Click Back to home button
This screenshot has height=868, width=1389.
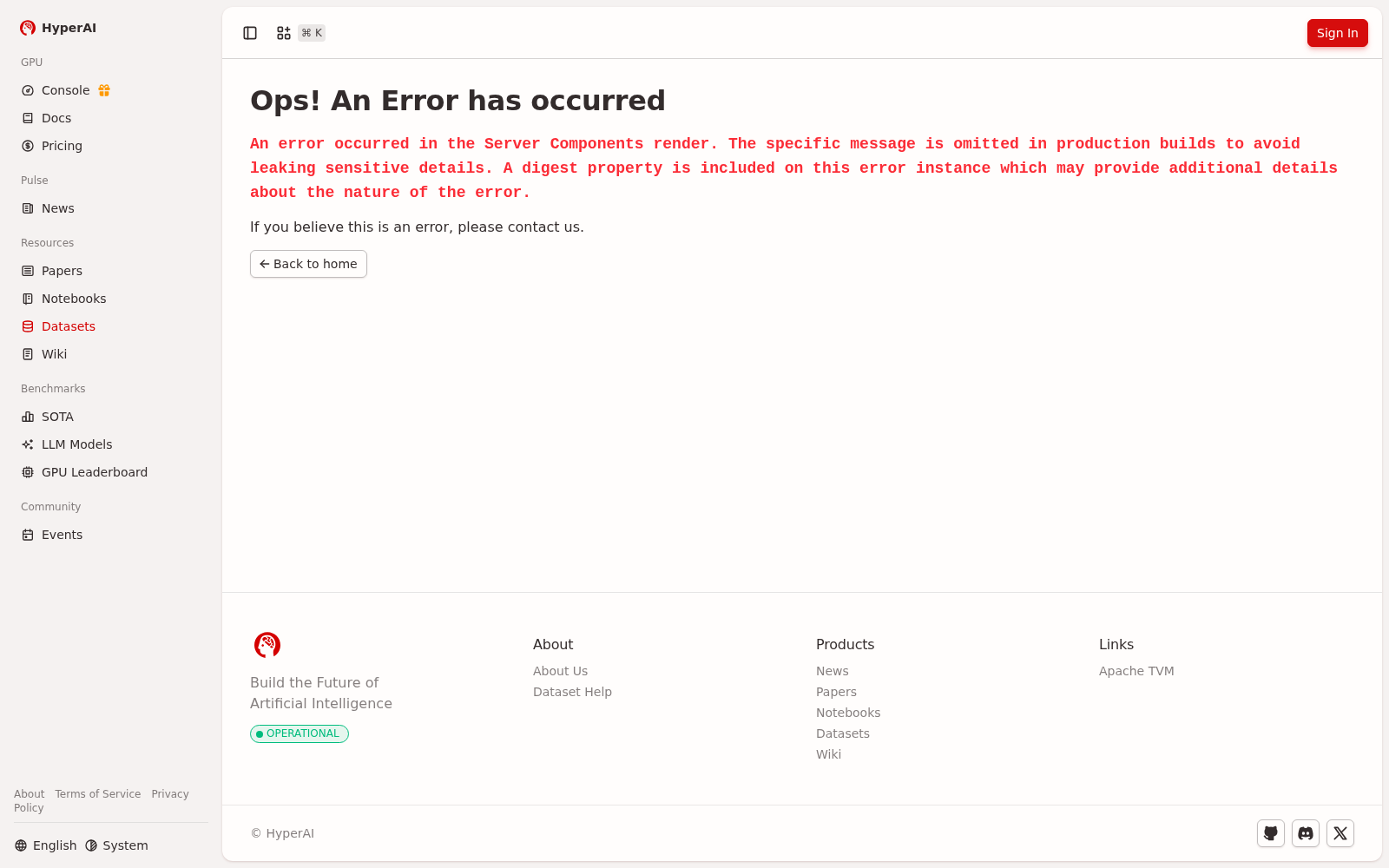click(x=308, y=264)
